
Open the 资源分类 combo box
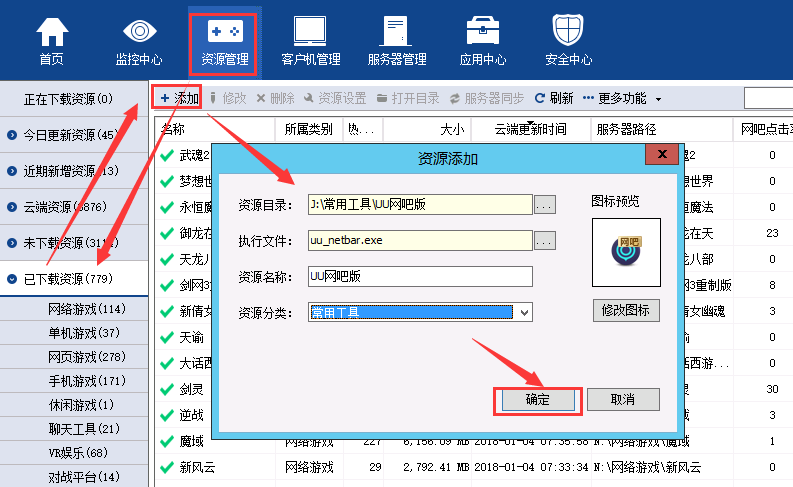click(x=420, y=312)
